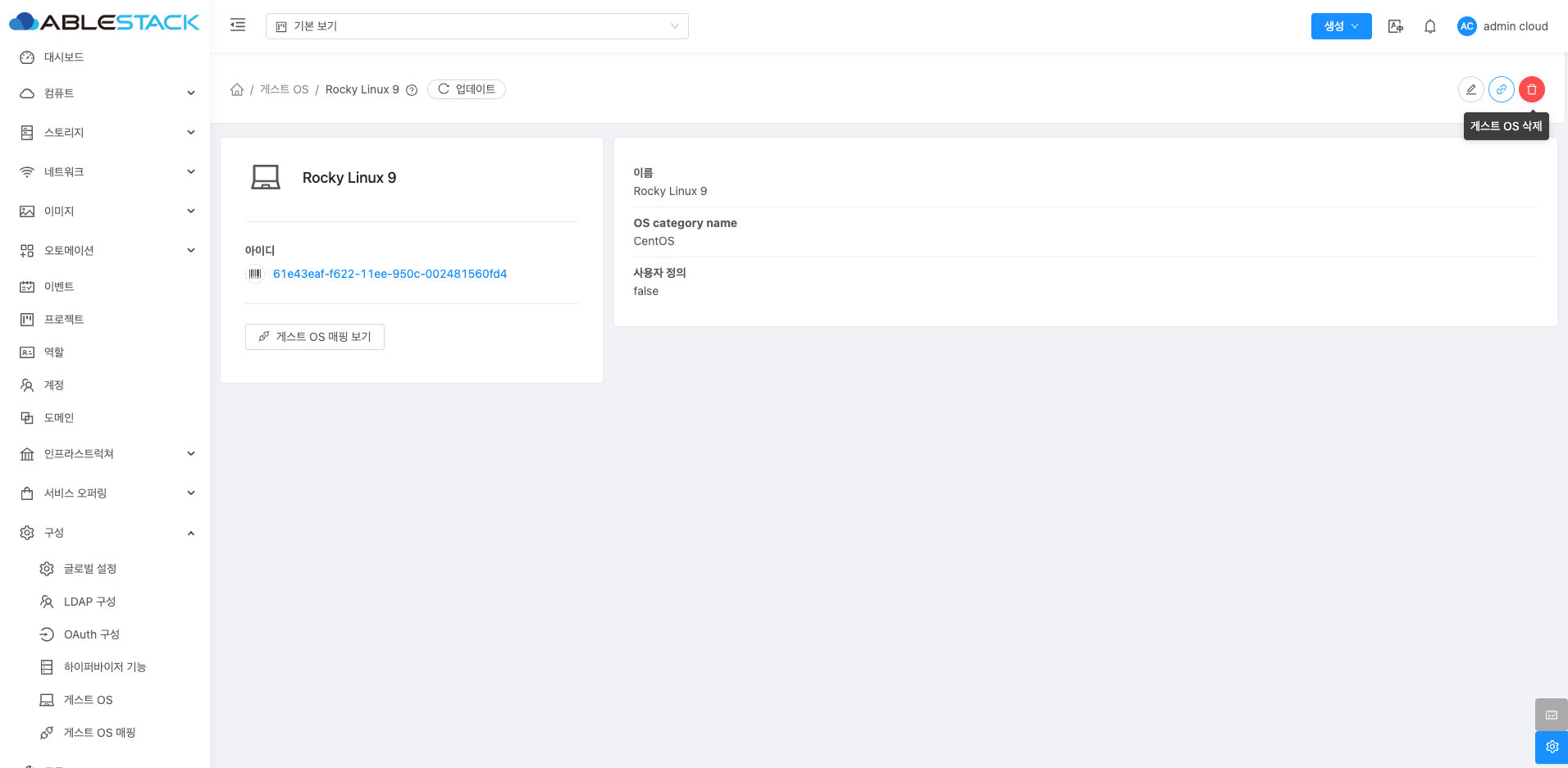Expand the 오토메이션 sidebar menu
1568x768 pixels.
105,251
